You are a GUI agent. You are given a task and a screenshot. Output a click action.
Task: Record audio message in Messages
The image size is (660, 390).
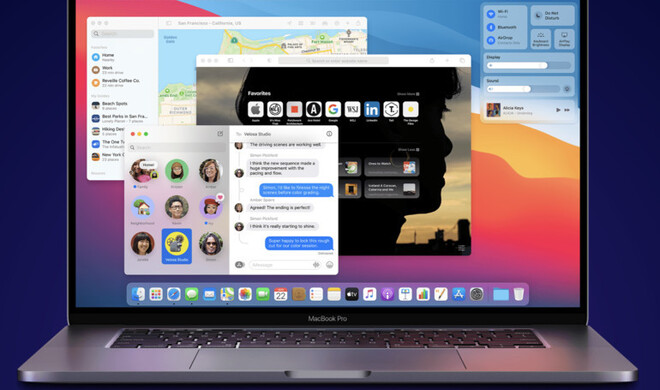pos(316,265)
